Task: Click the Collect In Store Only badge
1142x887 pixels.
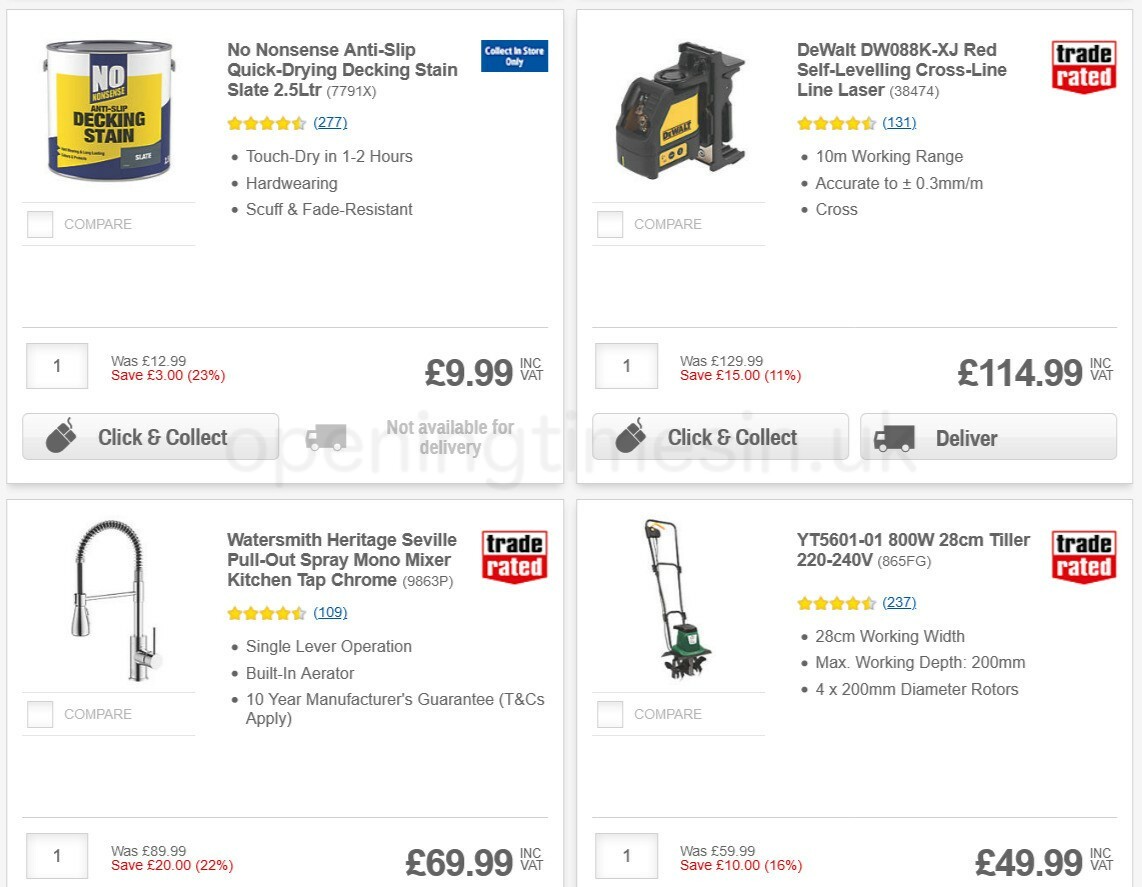Action: coord(514,57)
